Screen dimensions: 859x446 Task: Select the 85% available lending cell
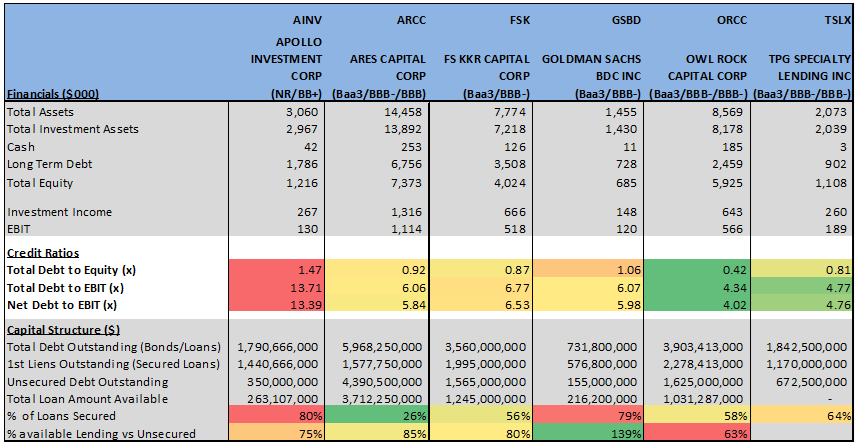point(377,434)
